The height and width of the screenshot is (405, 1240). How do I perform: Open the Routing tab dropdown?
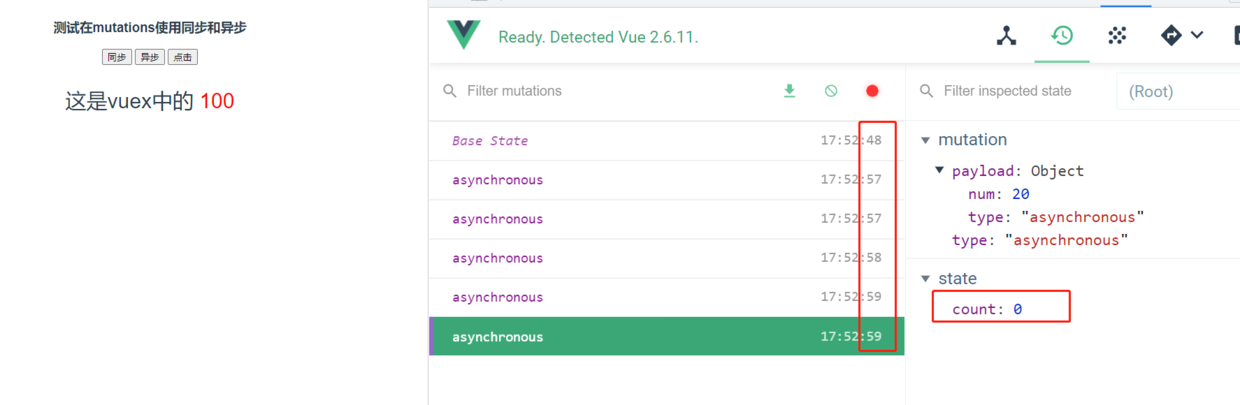point(1181,36)
